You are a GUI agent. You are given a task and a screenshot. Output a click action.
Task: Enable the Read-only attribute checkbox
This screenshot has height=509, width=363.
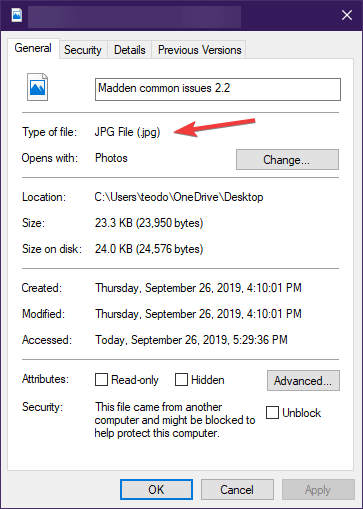(101, 380)
